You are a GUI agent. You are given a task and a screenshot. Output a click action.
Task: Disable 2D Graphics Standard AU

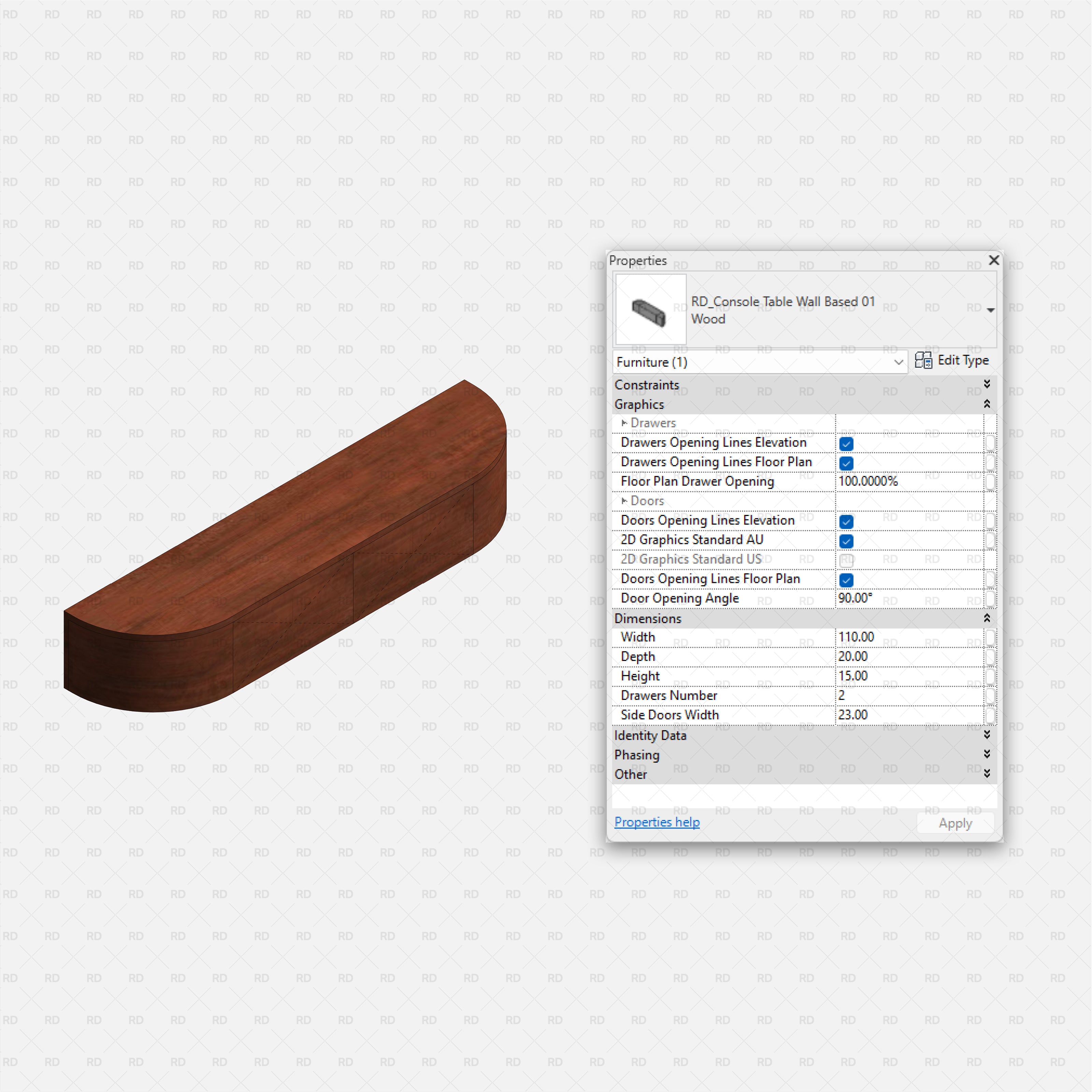click(846, 541)
